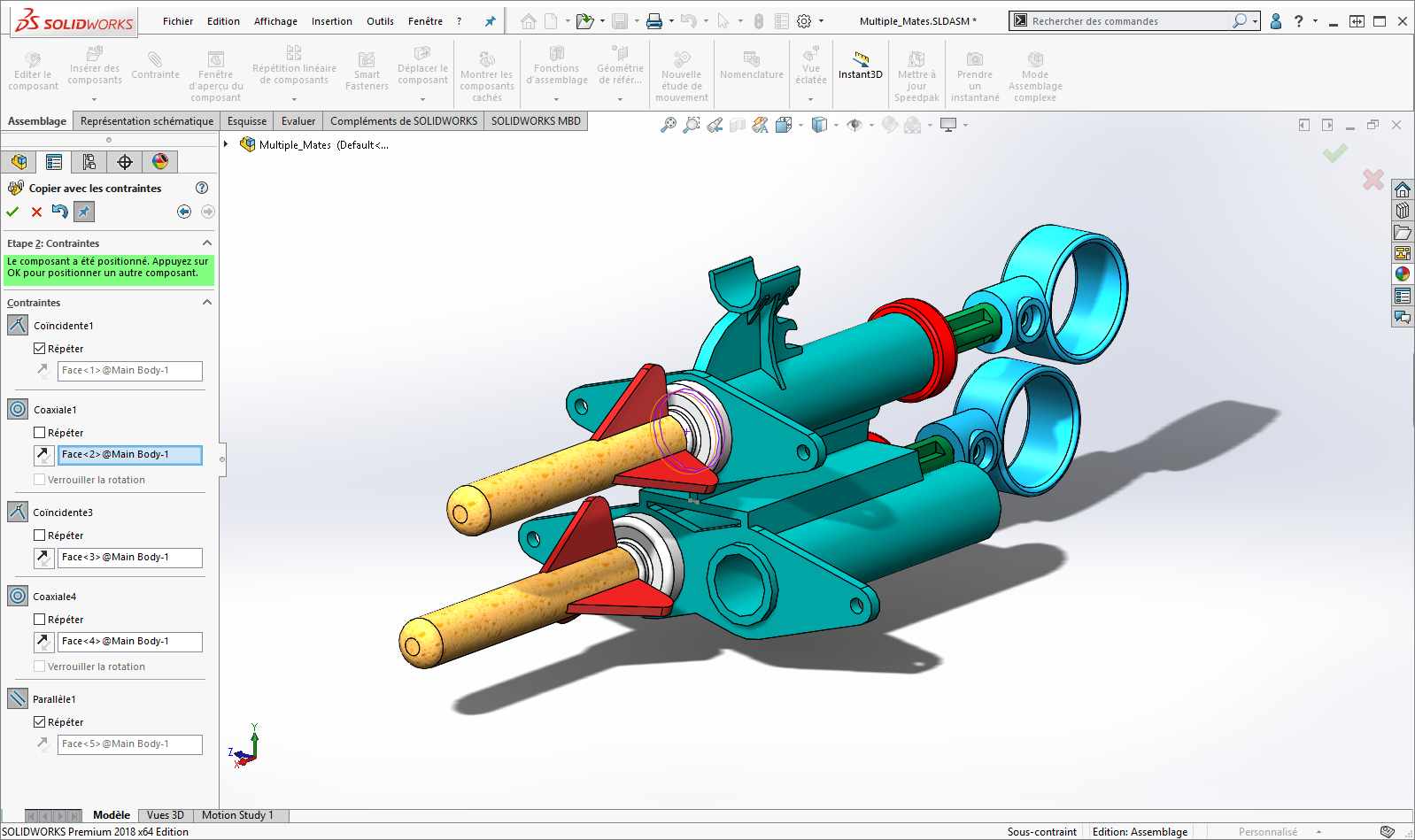Switch to the Evaluer tab
Screen dimensions: 1415x840
tap(298, 121)
